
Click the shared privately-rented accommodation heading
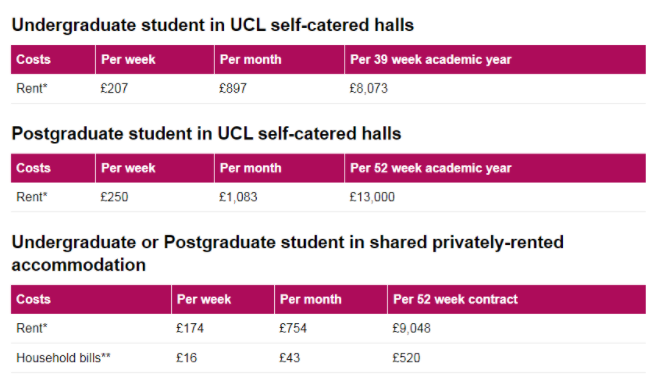pos(288,254)
